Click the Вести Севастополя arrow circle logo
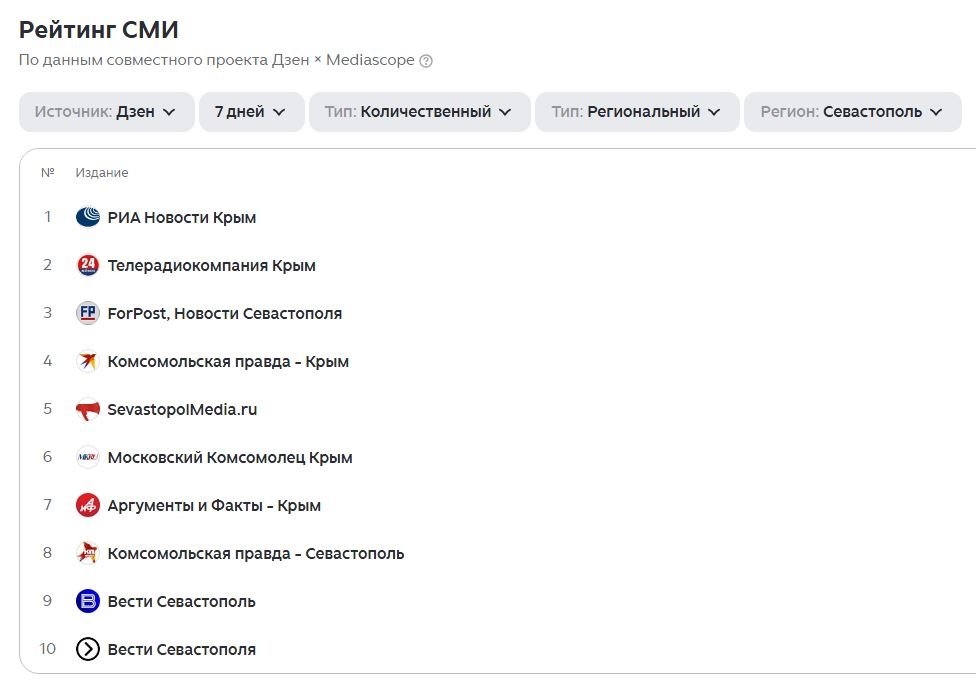The width and height of the screenshot is (976, 690). [88, 649]
